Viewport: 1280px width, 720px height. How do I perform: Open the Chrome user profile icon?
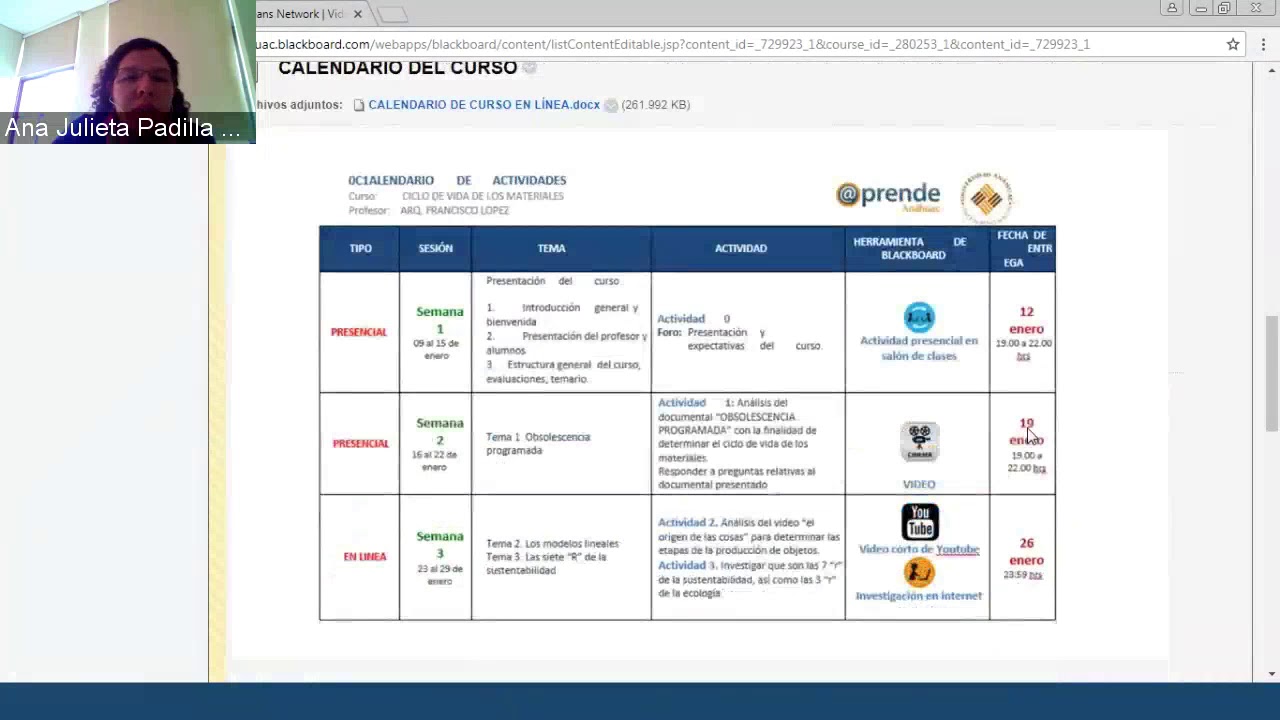(x=1171, y=8)
